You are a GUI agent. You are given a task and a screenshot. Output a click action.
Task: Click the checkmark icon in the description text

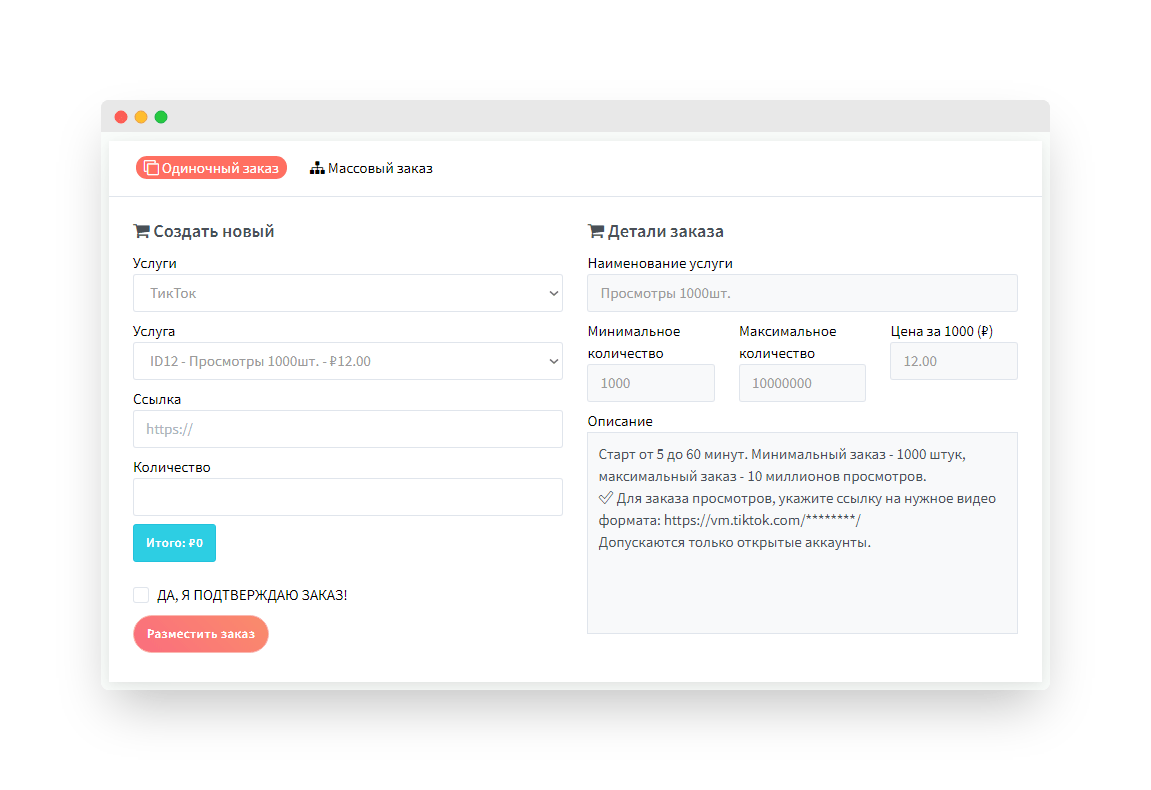(605, 498)
